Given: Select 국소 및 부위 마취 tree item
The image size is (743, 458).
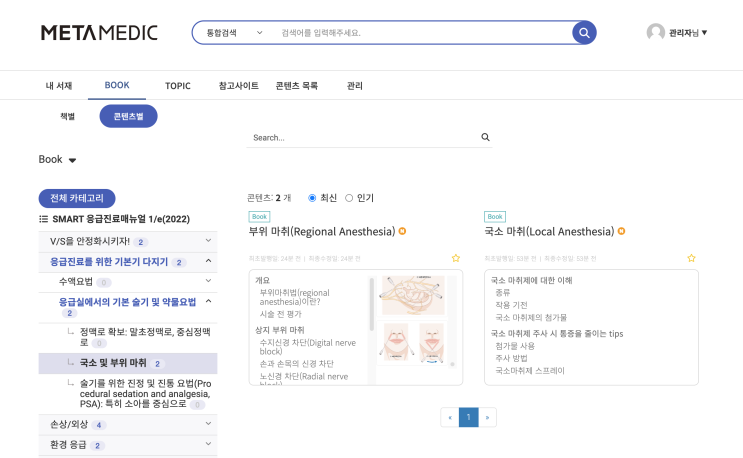Looking at the screenshot, I should (x=128, y=363).
